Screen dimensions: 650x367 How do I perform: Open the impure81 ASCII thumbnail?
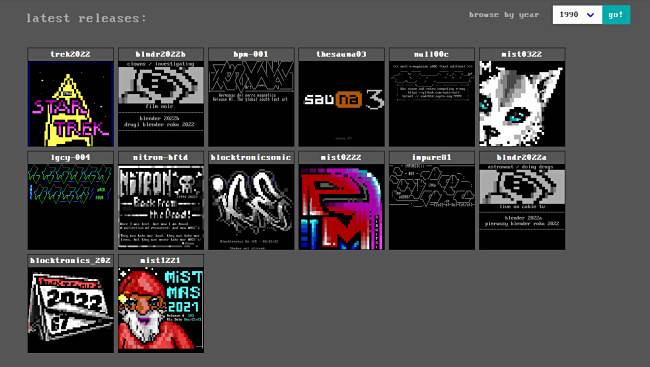pyautogui.click(x=432, y=207)
